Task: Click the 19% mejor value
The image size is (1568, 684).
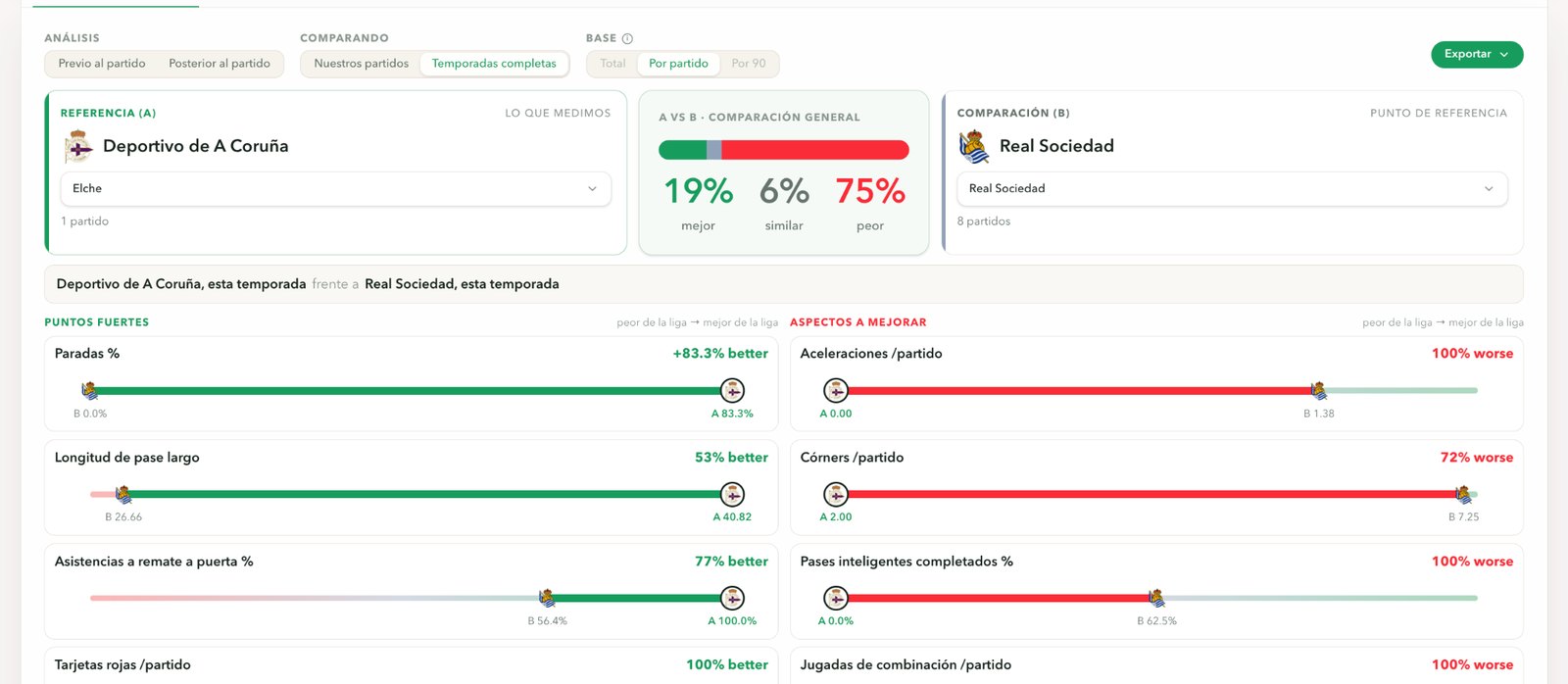Action: tap(698, 191)
